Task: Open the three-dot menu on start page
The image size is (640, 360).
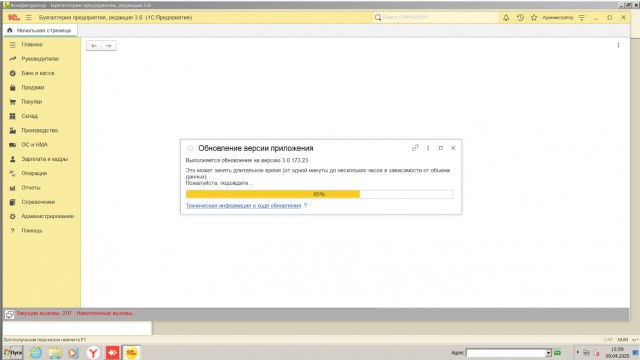Action: point(618,45)
